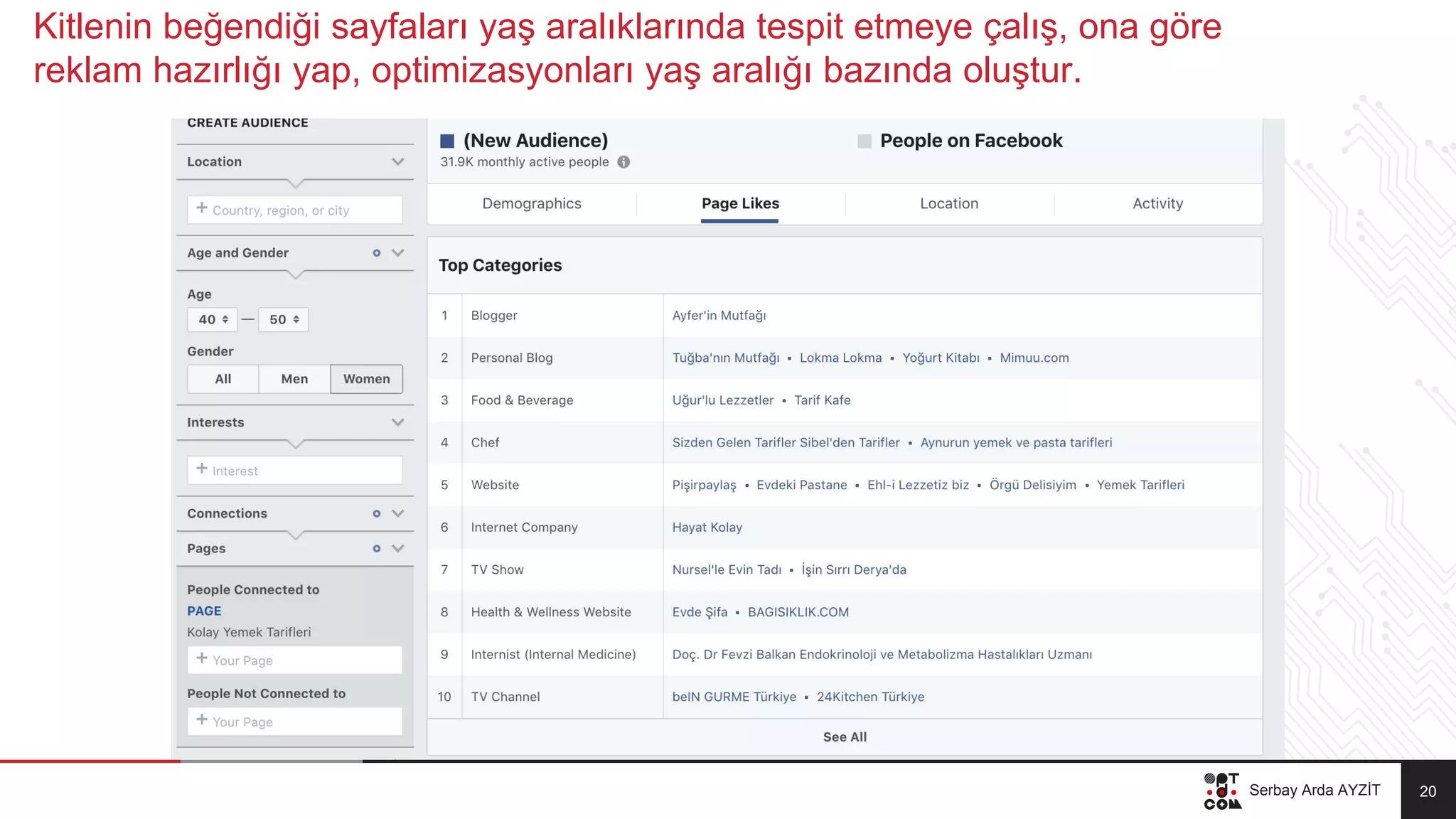Open the maximum age dropdown showing 50
The height and width of the screenshot is (819, 1456).
pyautogui.click(x=284, y=320)
